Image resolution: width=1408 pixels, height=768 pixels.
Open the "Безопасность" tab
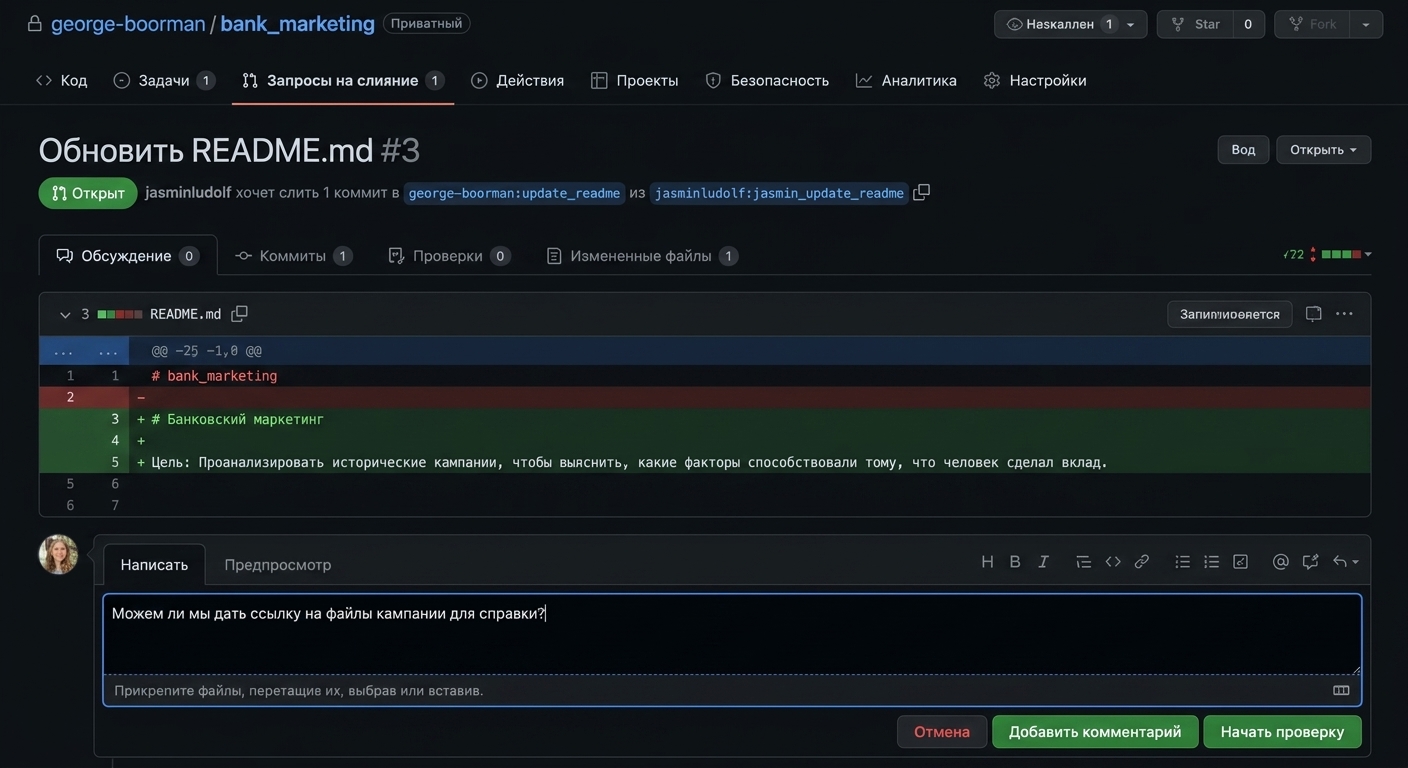767,80
